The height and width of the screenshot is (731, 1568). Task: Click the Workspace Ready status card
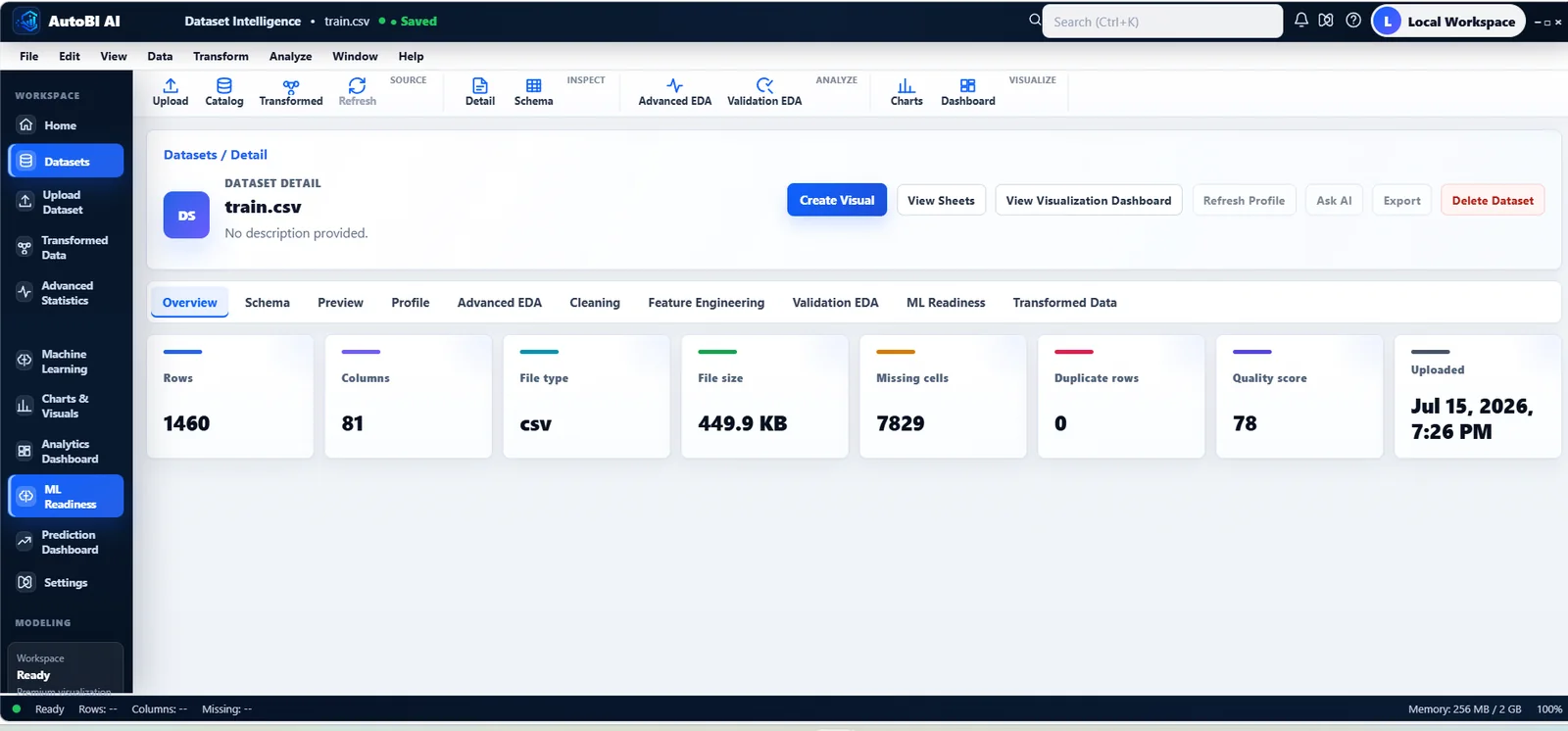pos(66,667)
